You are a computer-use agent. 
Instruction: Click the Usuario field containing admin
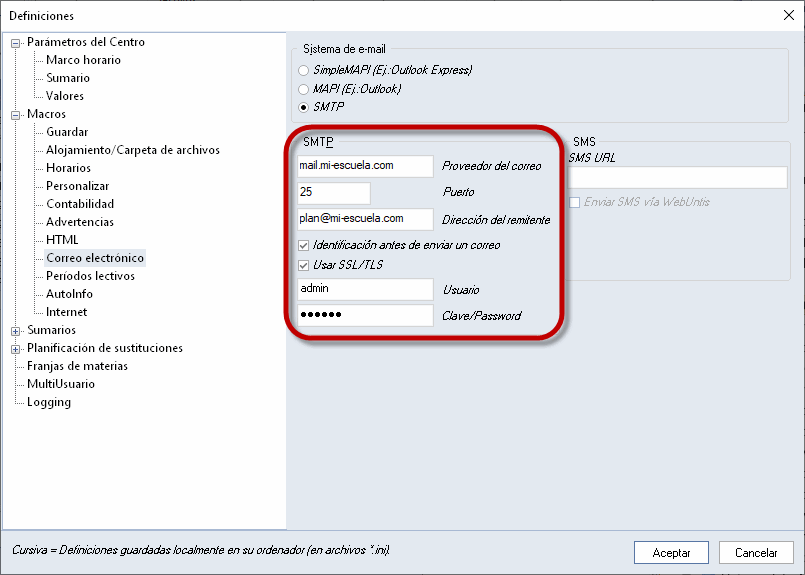365,289
